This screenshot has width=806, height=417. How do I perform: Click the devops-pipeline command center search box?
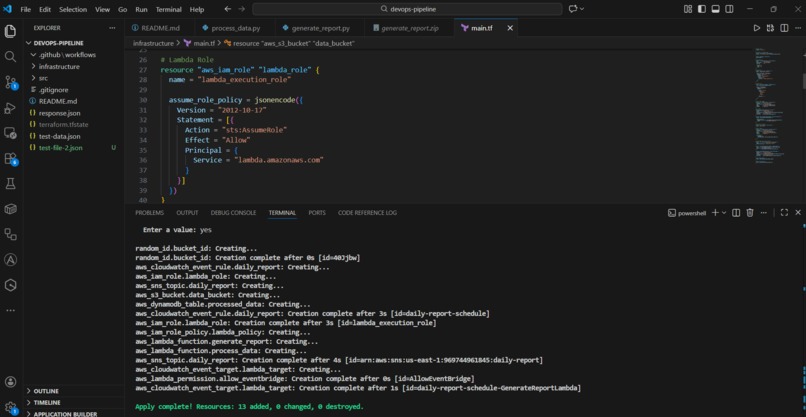click(x=407, y=9)
